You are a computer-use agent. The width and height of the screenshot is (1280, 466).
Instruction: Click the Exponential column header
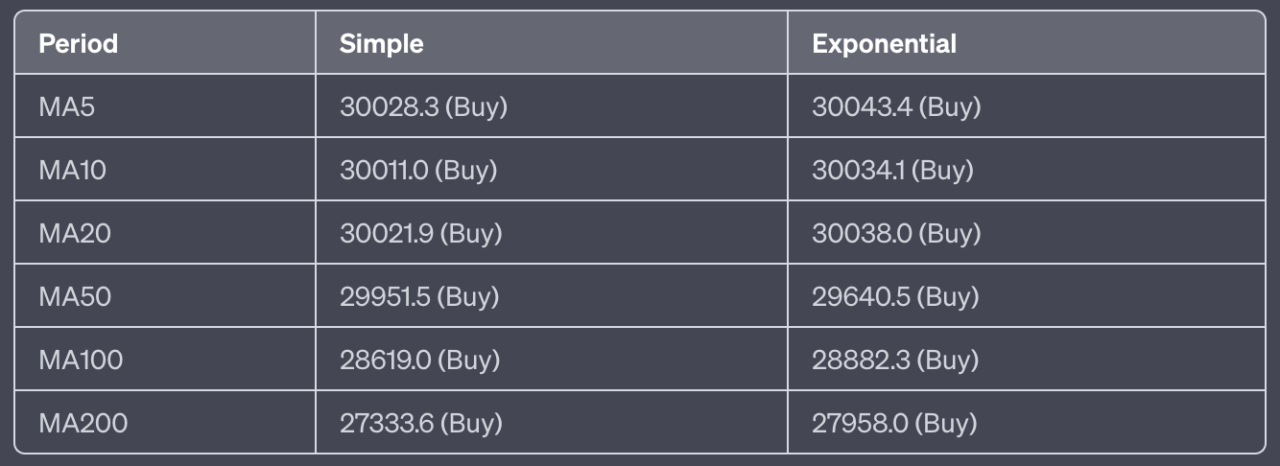[x=884, y=44]
